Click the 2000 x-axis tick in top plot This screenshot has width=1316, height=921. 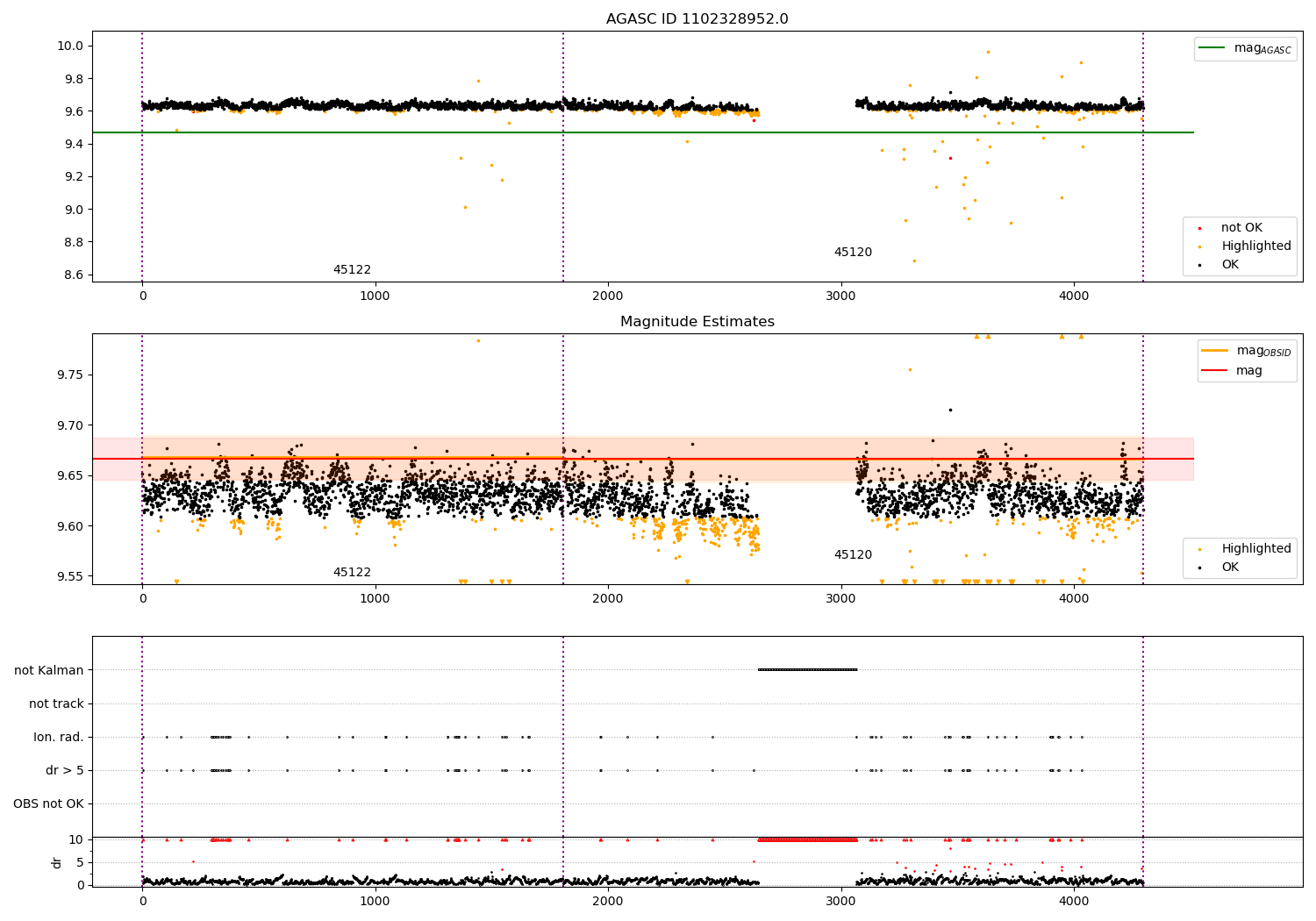(x=608, y=296)
